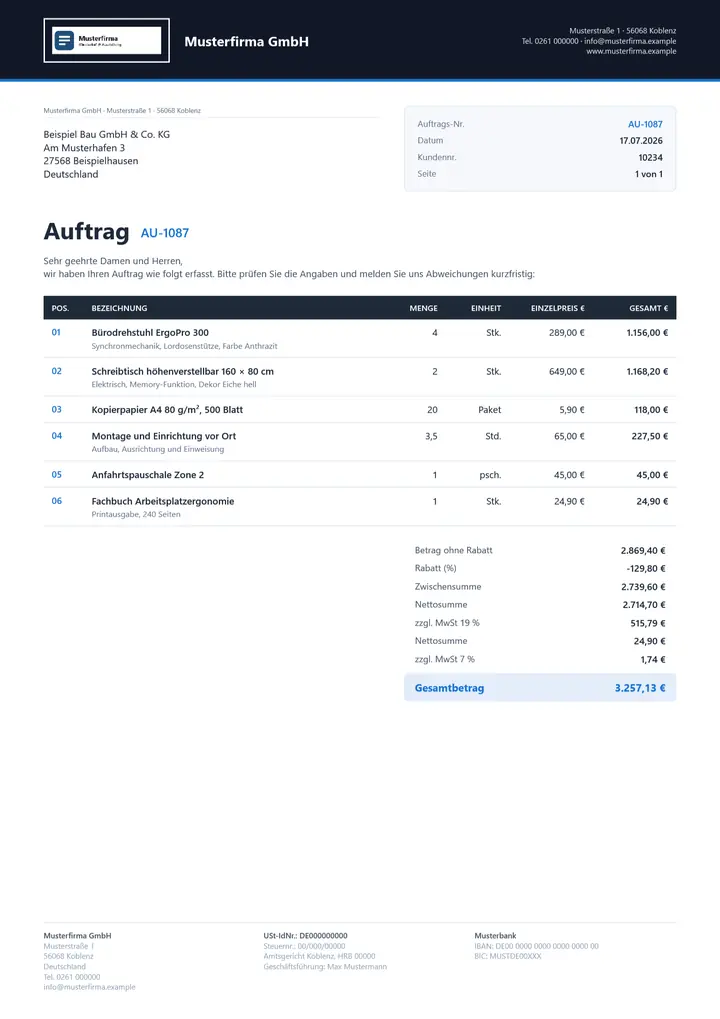Click the 'zzgl. MwSt 7 %' label

pyautogui.click(x=444, y=660)
